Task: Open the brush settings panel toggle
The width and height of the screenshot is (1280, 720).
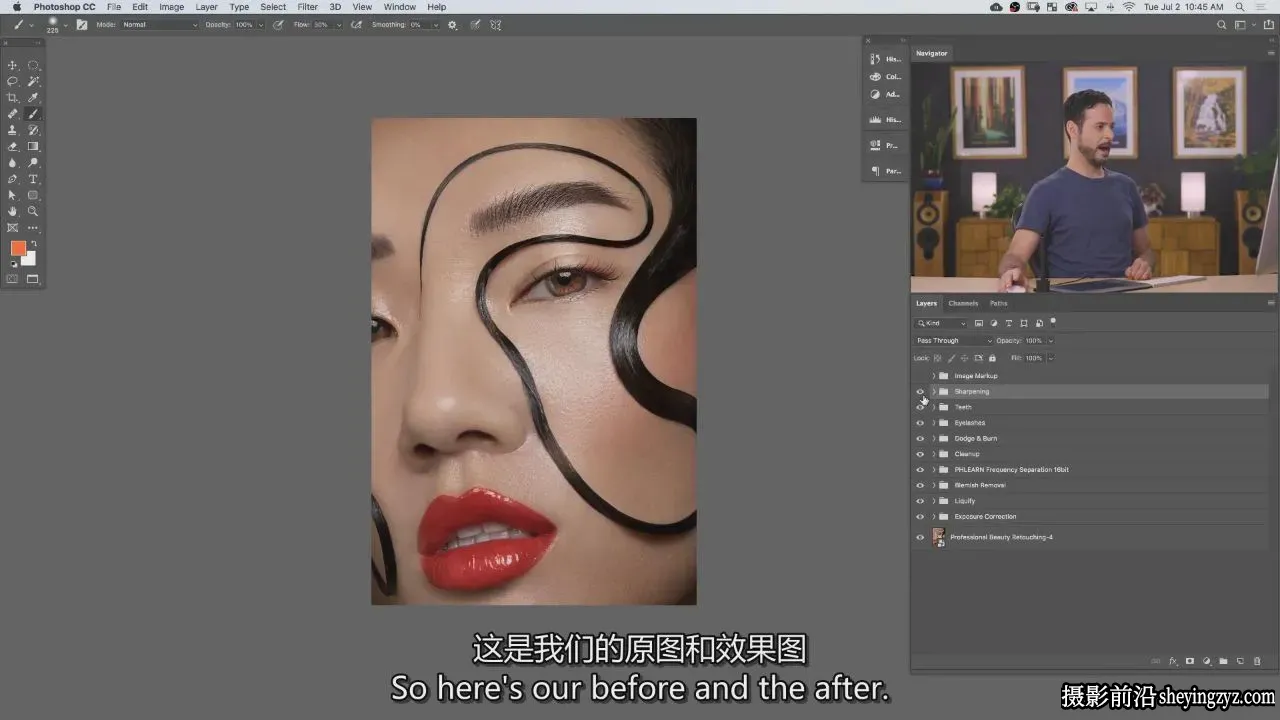Action: pos(82,24)
